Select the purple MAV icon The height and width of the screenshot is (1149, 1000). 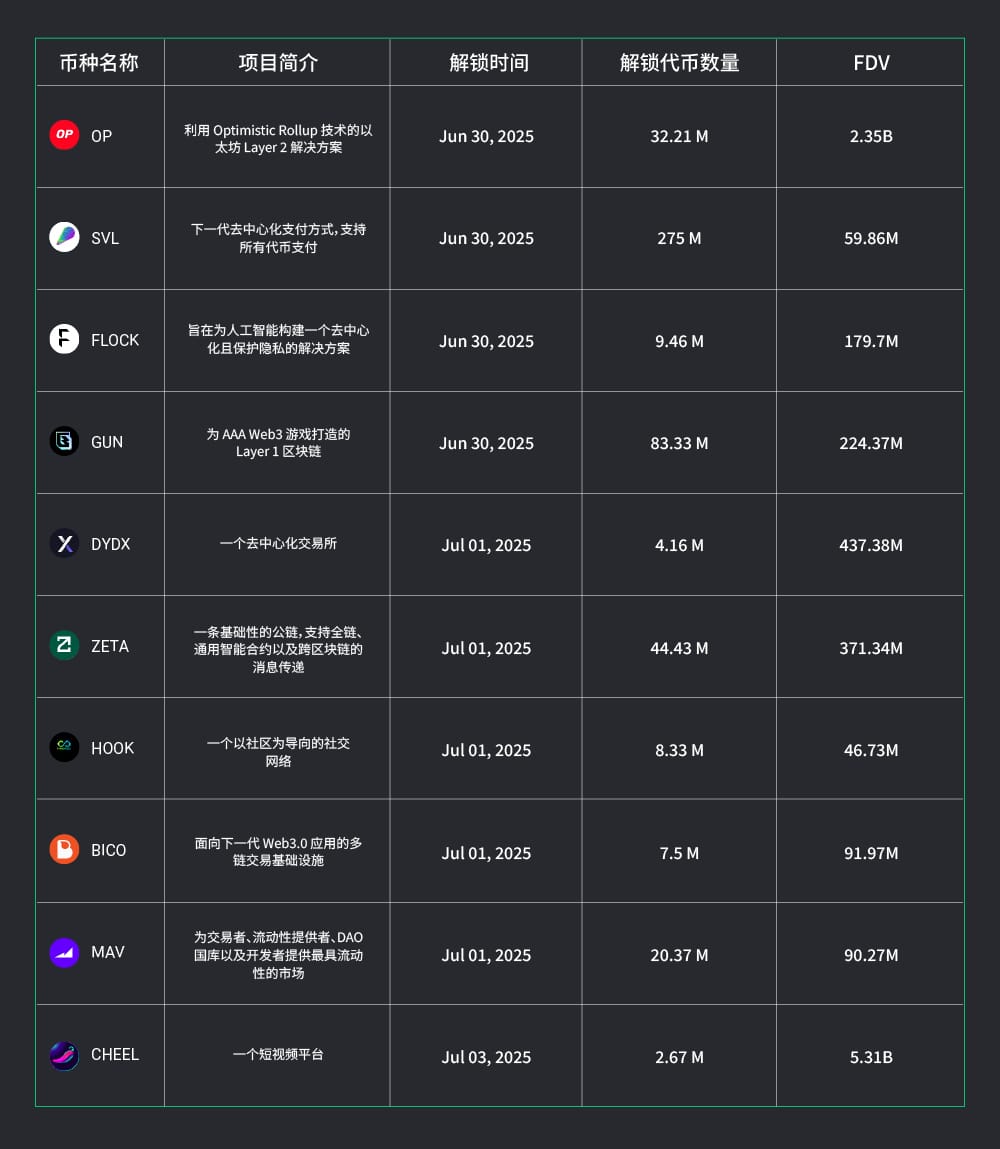pyautogui.click(x=64, y=951)
